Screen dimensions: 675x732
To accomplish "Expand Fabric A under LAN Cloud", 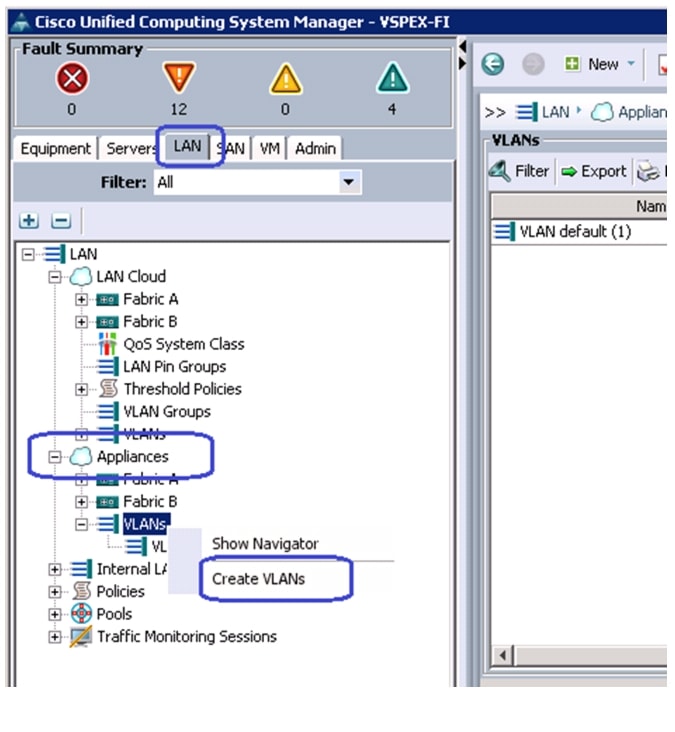I will 81,299.
